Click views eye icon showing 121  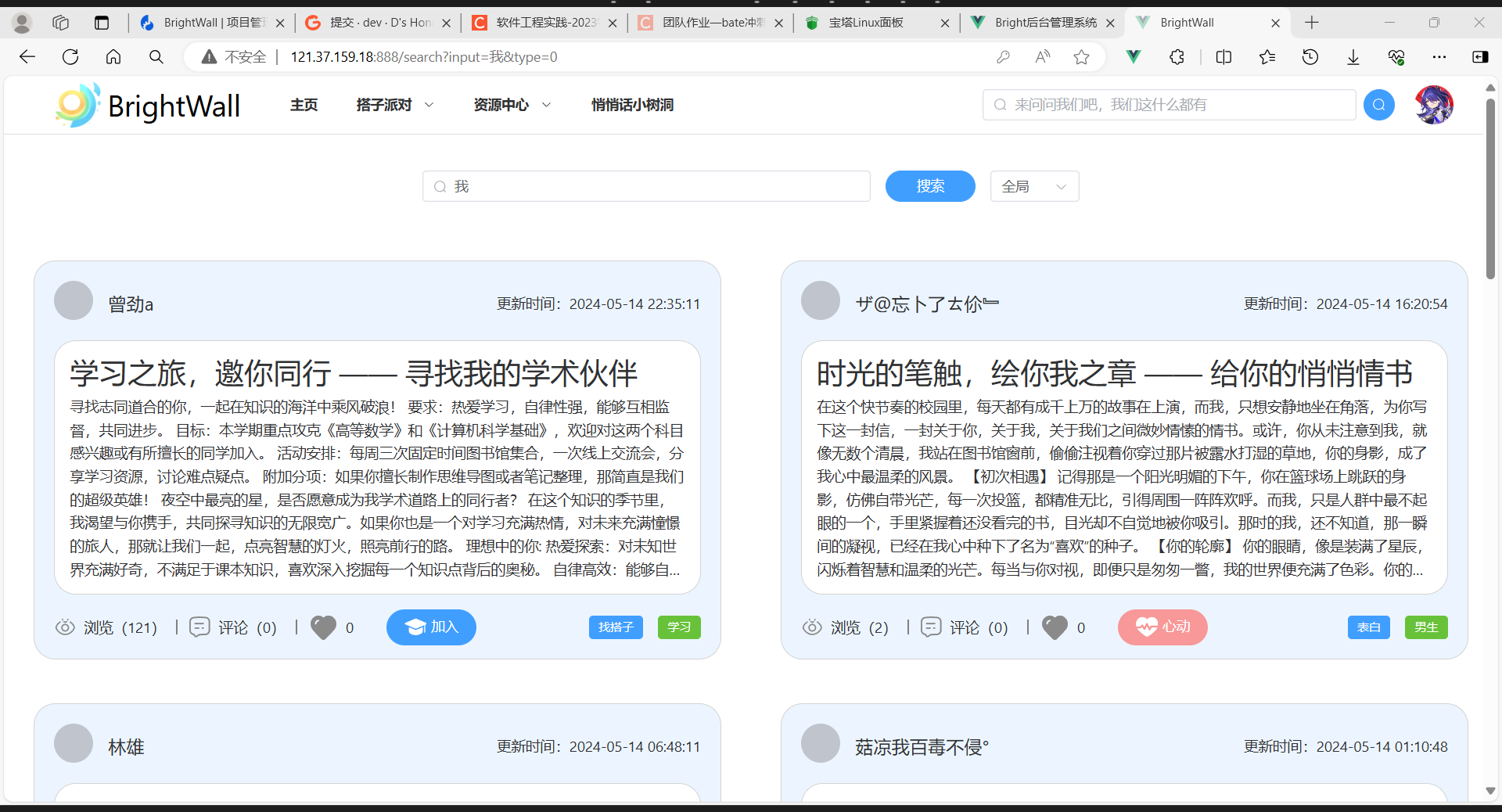(65, 627)
